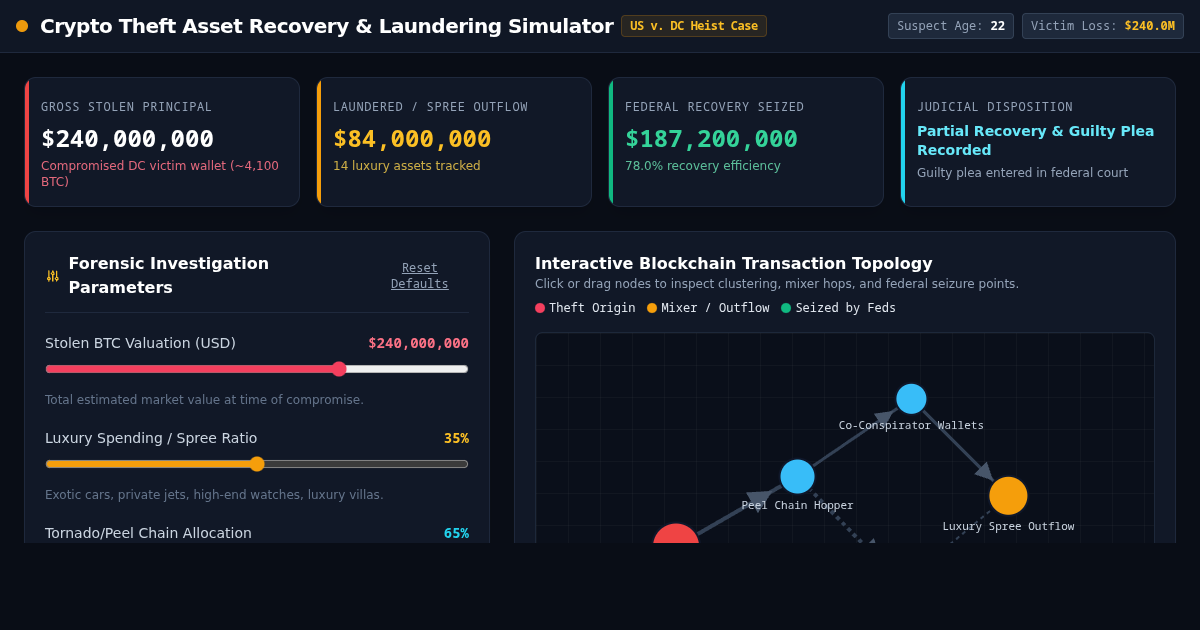Click the Mixer / Outflow legend dot
This screenshot has width=1200, height=630.
pos(652,308)
